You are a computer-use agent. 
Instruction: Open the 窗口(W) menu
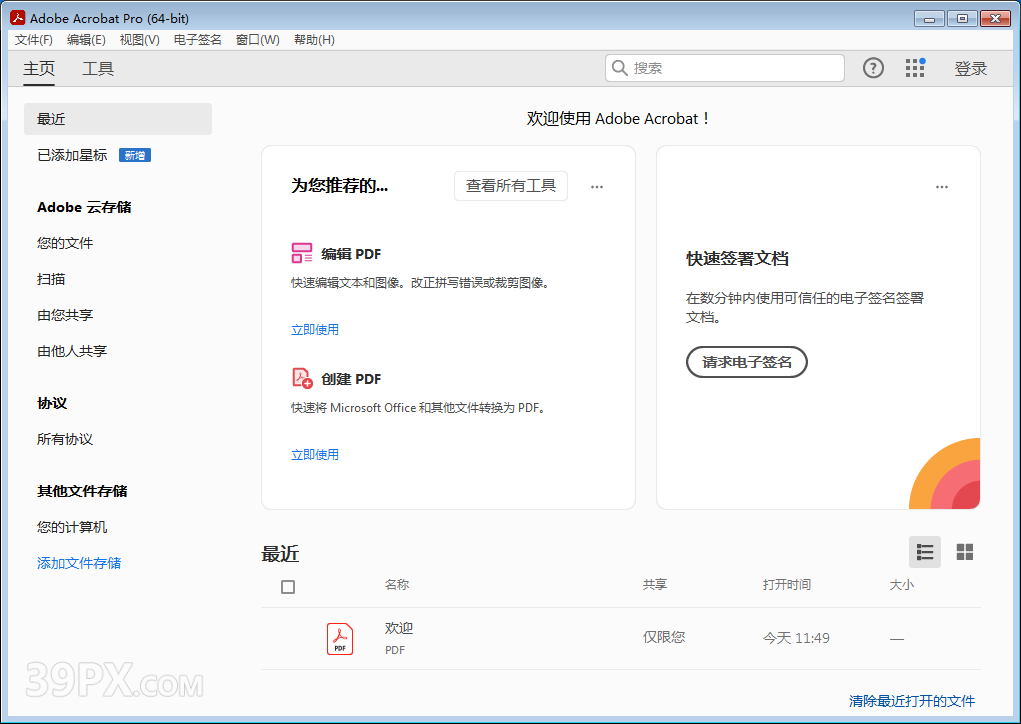(258, 40)
